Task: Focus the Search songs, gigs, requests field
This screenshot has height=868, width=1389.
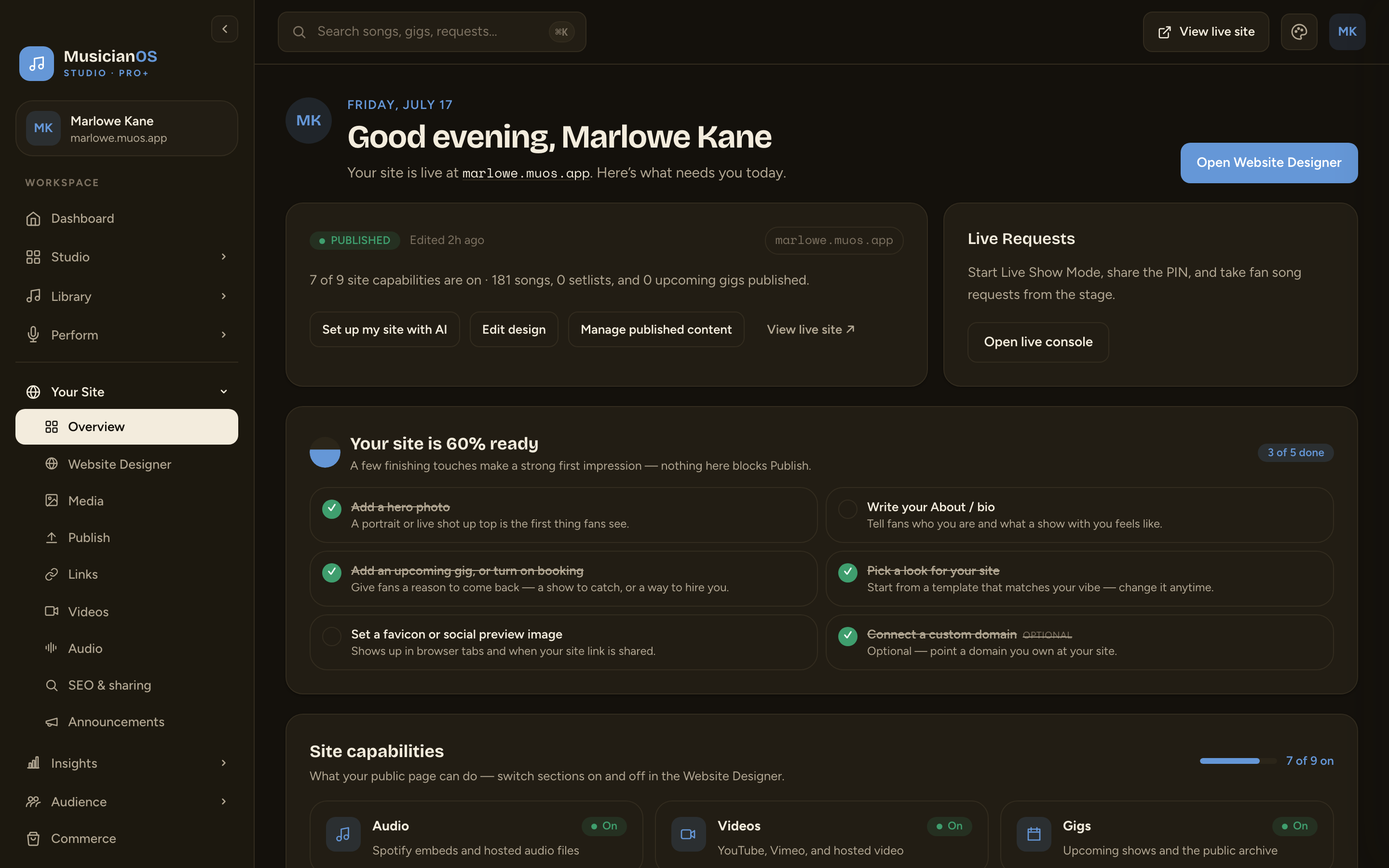Action: pyautogui.click(x=432, y=32)
